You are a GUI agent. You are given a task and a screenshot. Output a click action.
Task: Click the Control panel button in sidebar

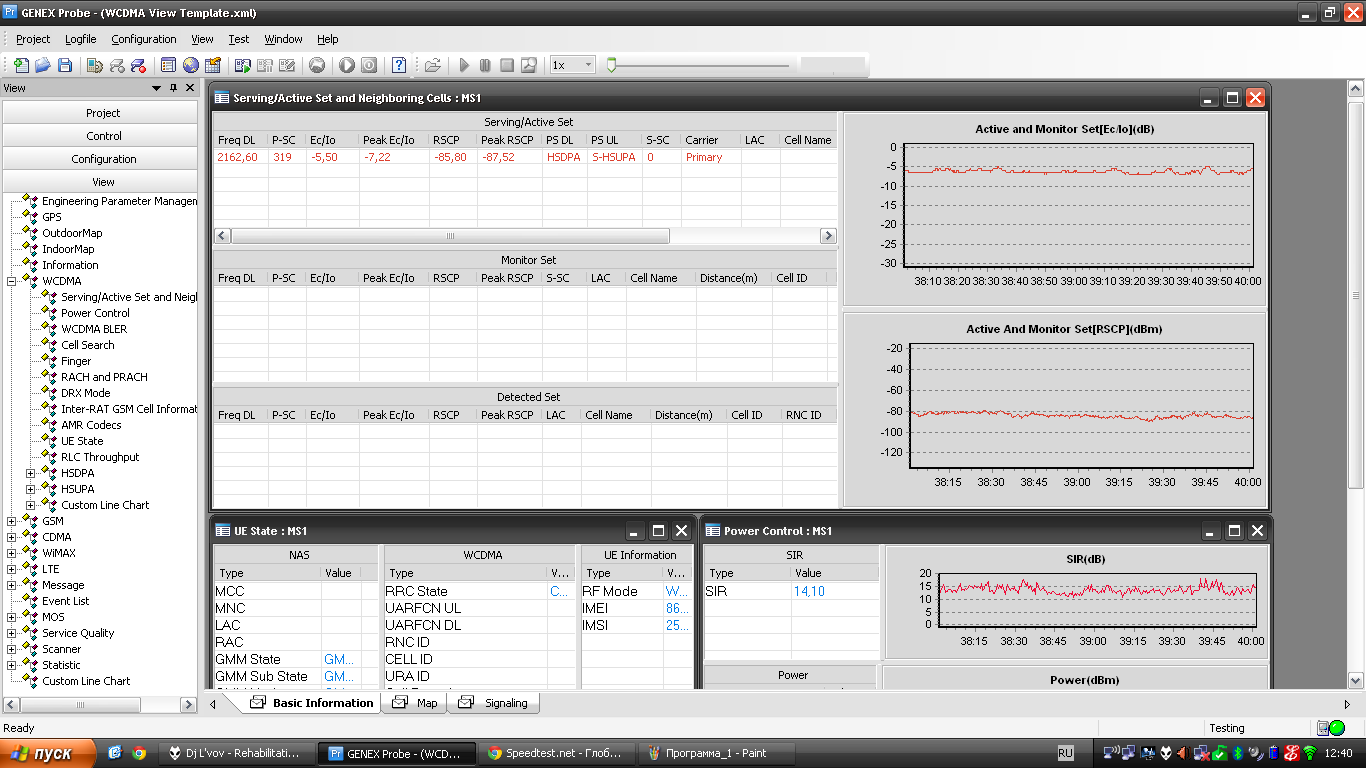[x=101, y=136]
